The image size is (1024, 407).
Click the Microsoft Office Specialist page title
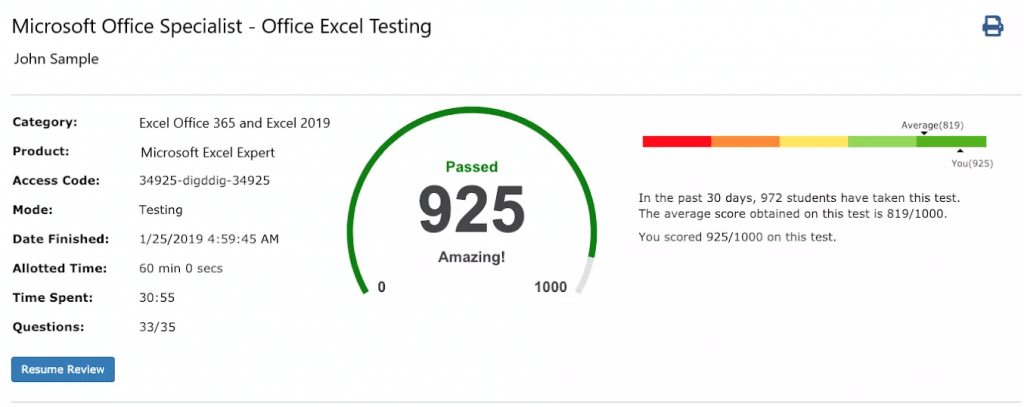[222, 27]
